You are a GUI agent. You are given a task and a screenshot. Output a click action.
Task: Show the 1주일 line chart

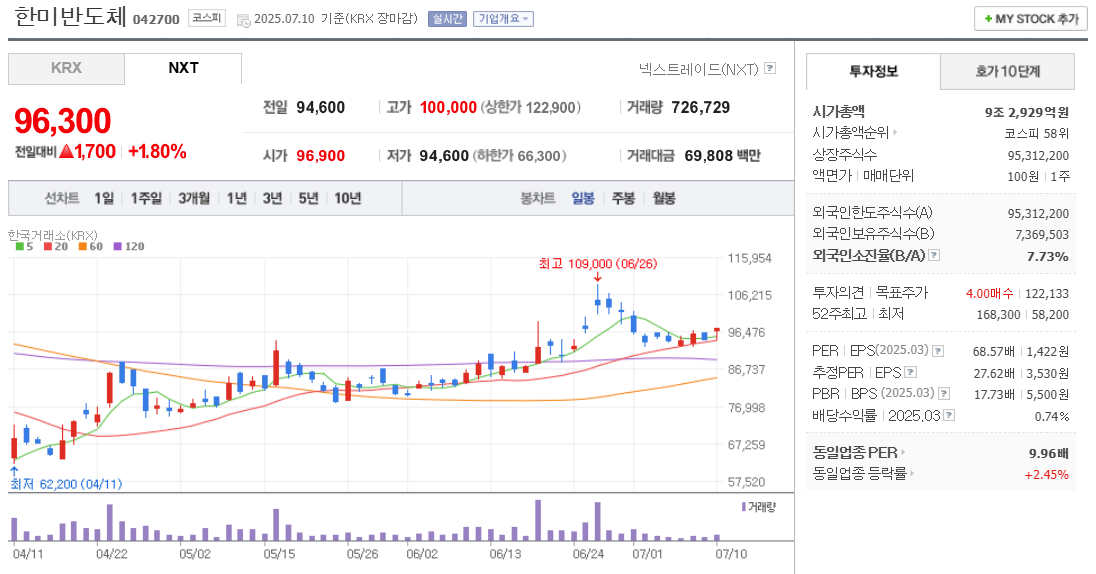click(146, 199)
